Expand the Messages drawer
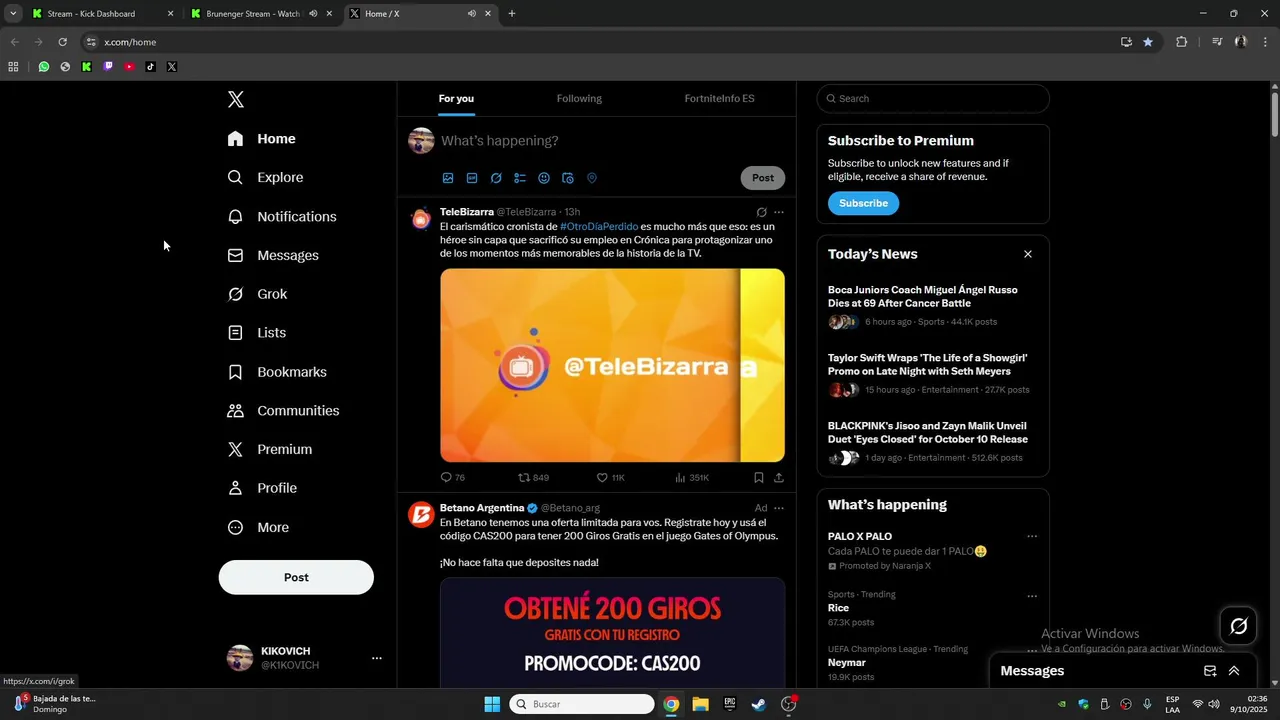Viewport: 1280px width, 720px height. tap(1234, 671)
